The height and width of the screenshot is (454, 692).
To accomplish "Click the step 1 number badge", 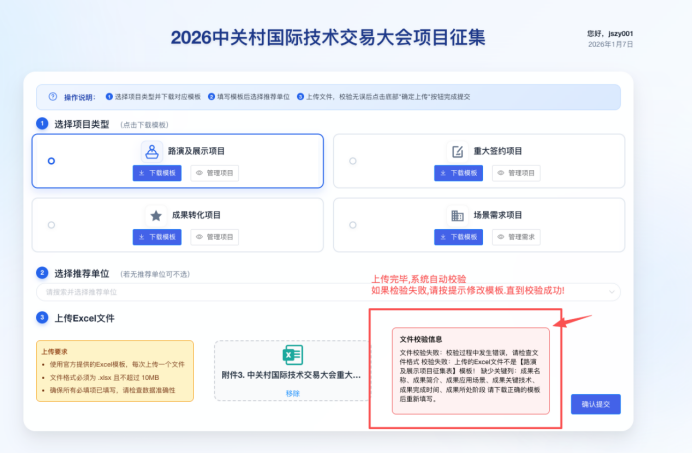I will [42, 124].
